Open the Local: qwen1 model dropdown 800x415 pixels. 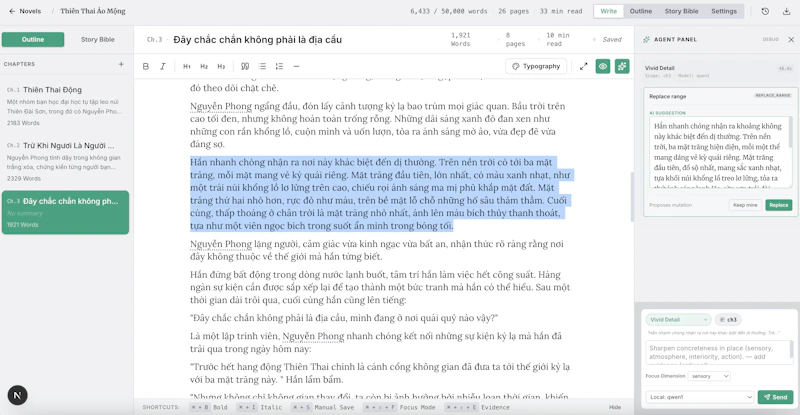(x=699, y=397)
